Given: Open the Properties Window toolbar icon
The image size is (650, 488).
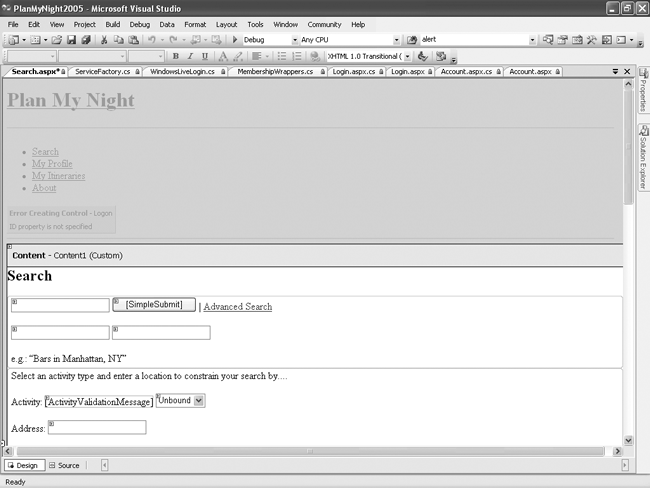Looking at the screenshot, I should 563,40.
